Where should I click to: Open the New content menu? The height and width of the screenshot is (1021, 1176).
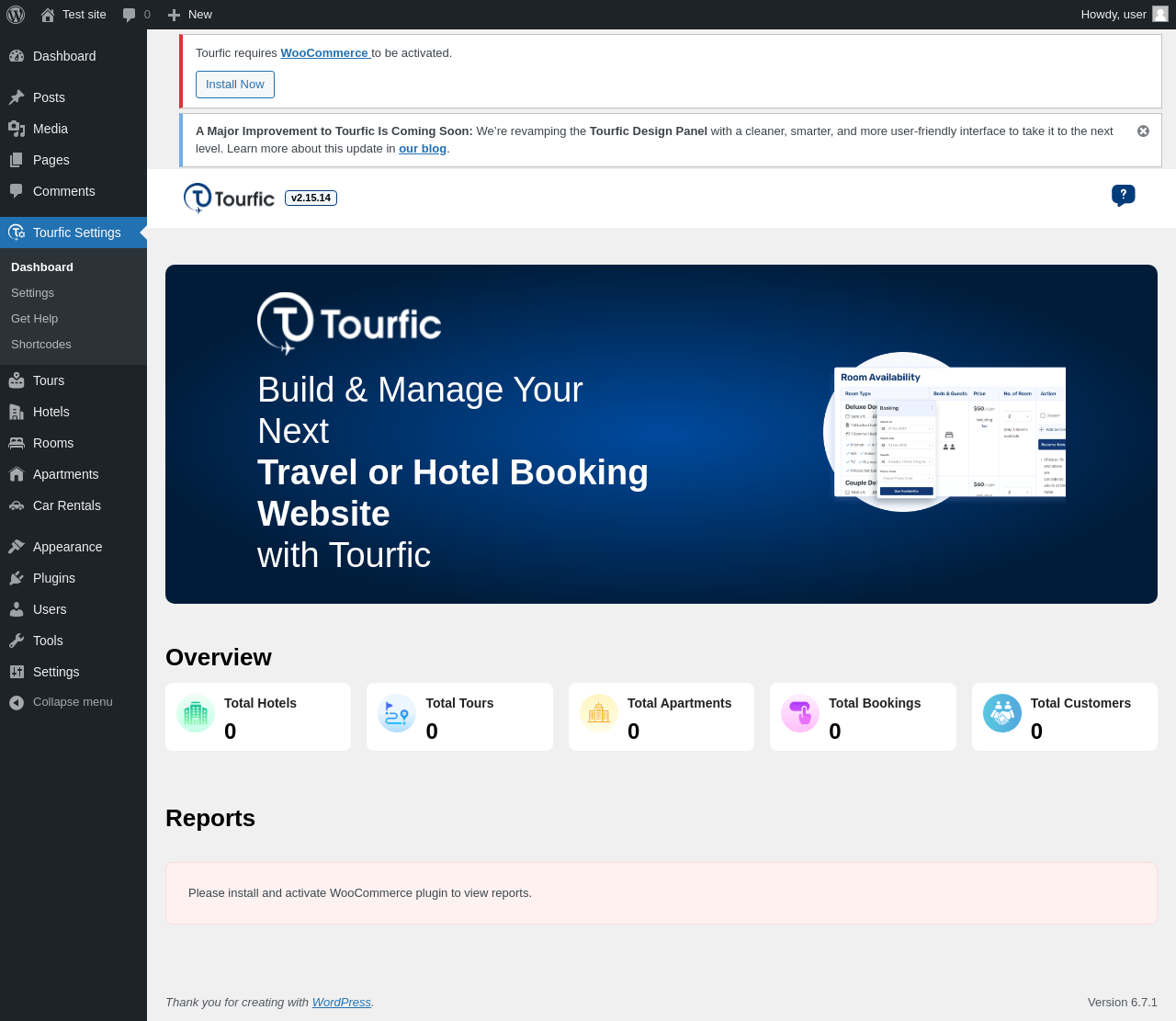pyautogui.click(x=189, y=15)
